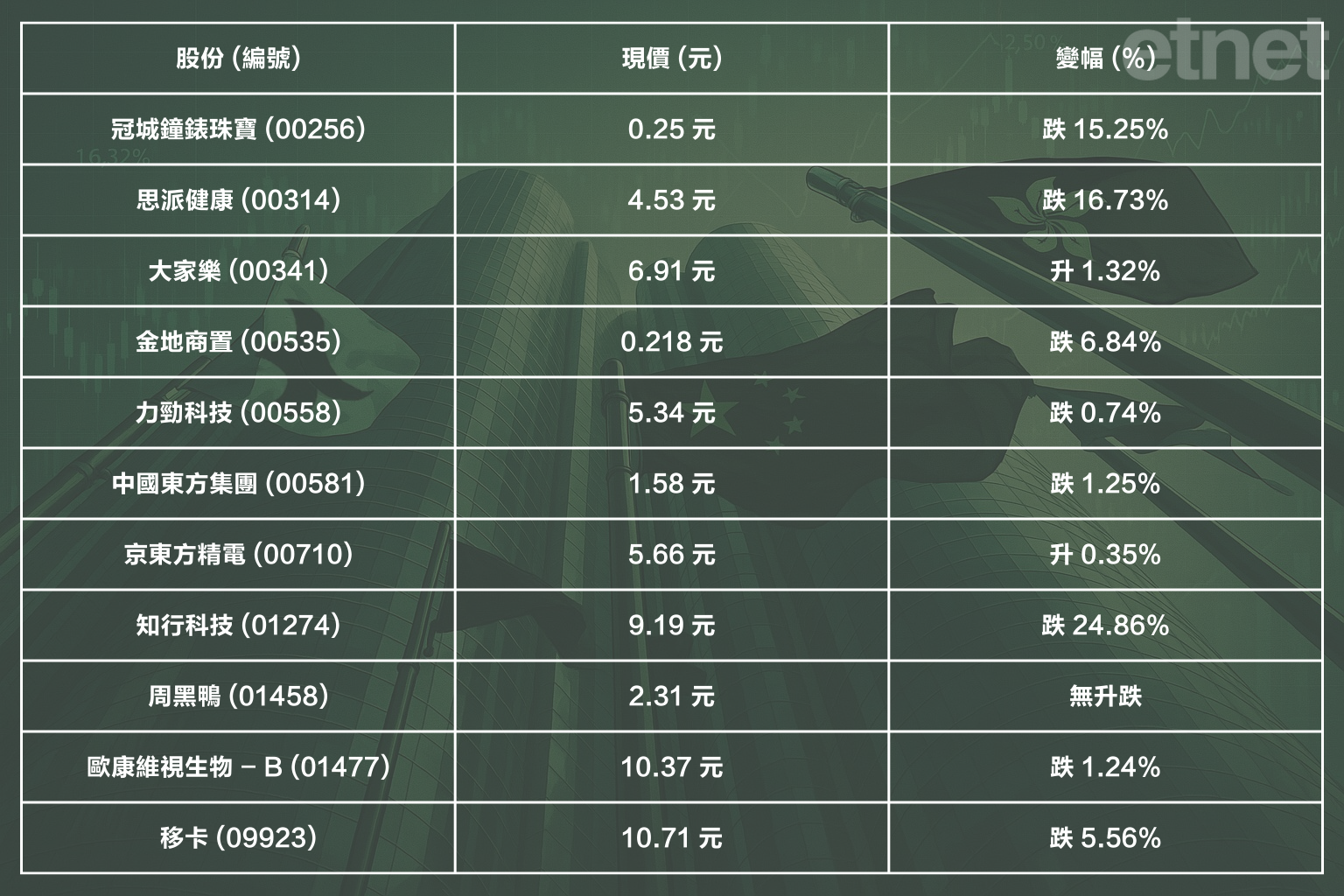Select the 跌 24.86% change cell
Screen dimensions: 1344x896
pos(1105,626)
